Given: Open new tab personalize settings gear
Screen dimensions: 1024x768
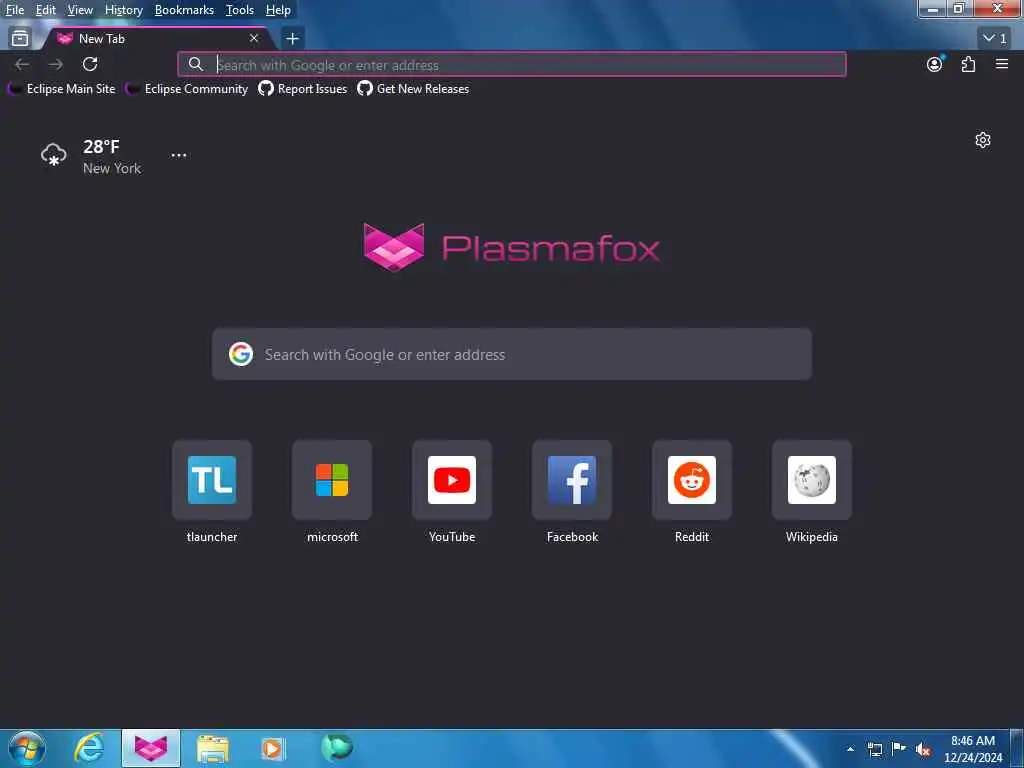Looking at the screenshot, I should coord(983,140).
